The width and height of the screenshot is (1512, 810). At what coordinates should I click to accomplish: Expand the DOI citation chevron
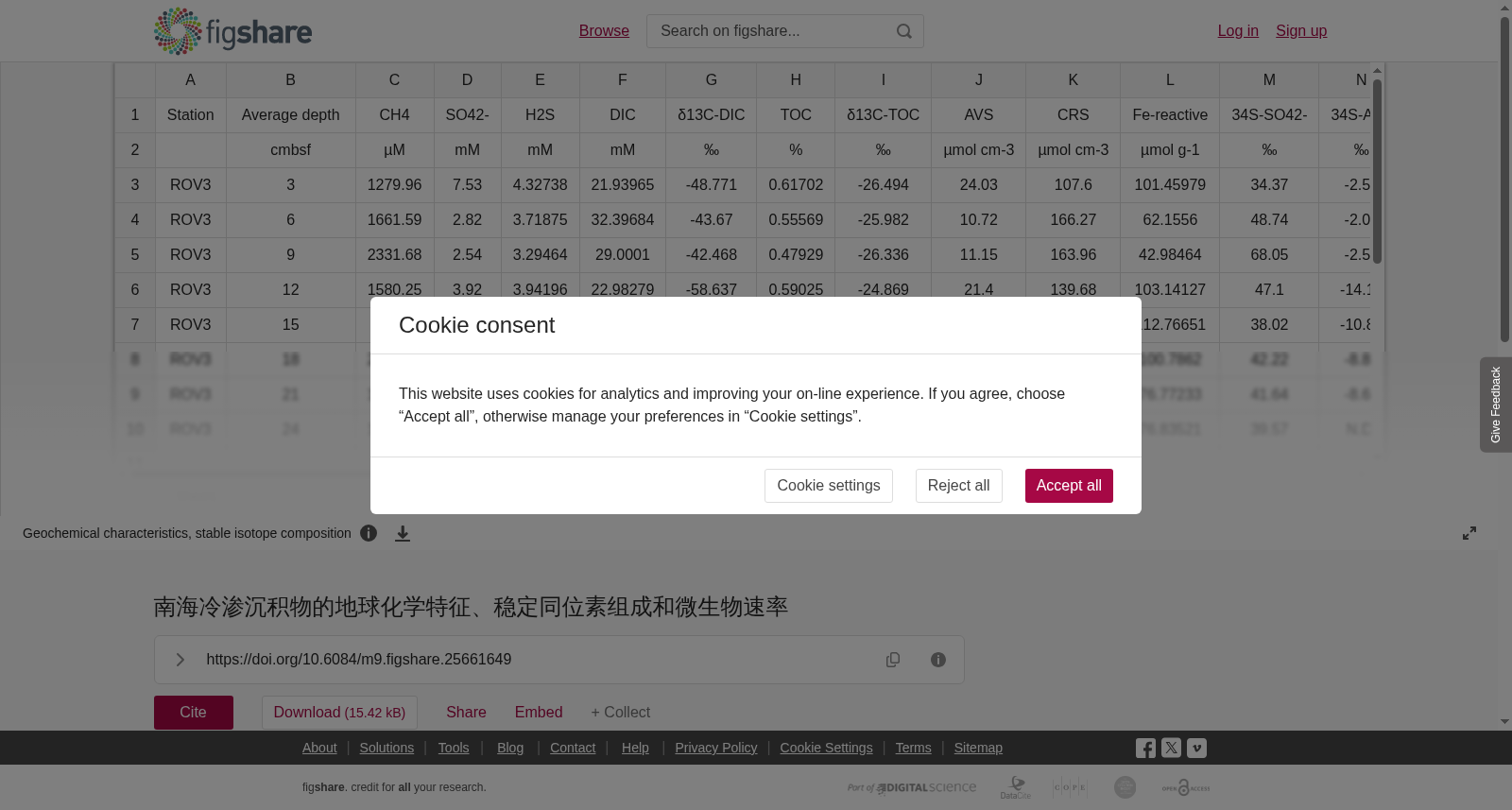(180, 660)
